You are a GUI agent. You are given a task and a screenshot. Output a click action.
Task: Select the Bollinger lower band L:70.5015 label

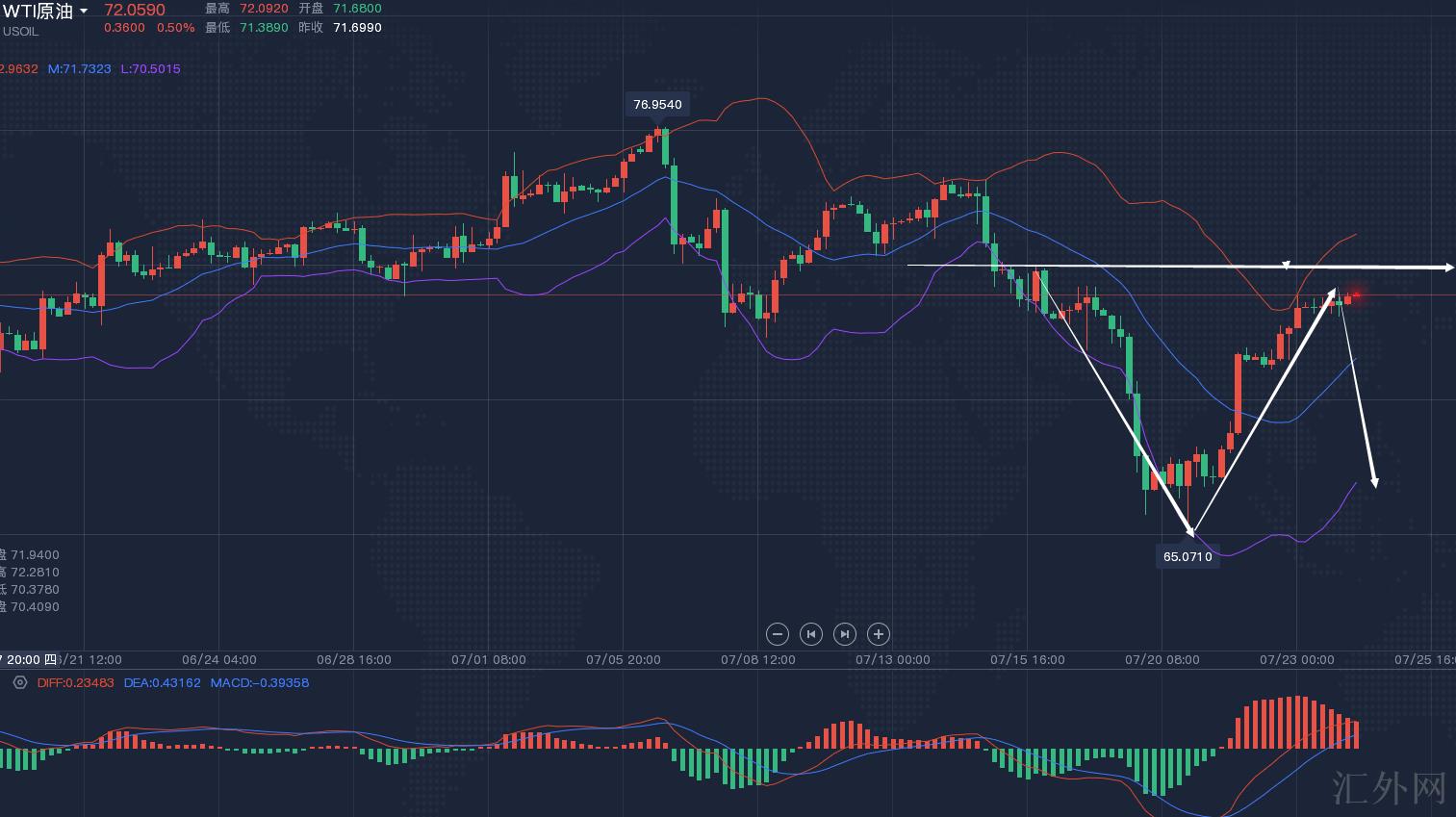[x=150, y=69]
